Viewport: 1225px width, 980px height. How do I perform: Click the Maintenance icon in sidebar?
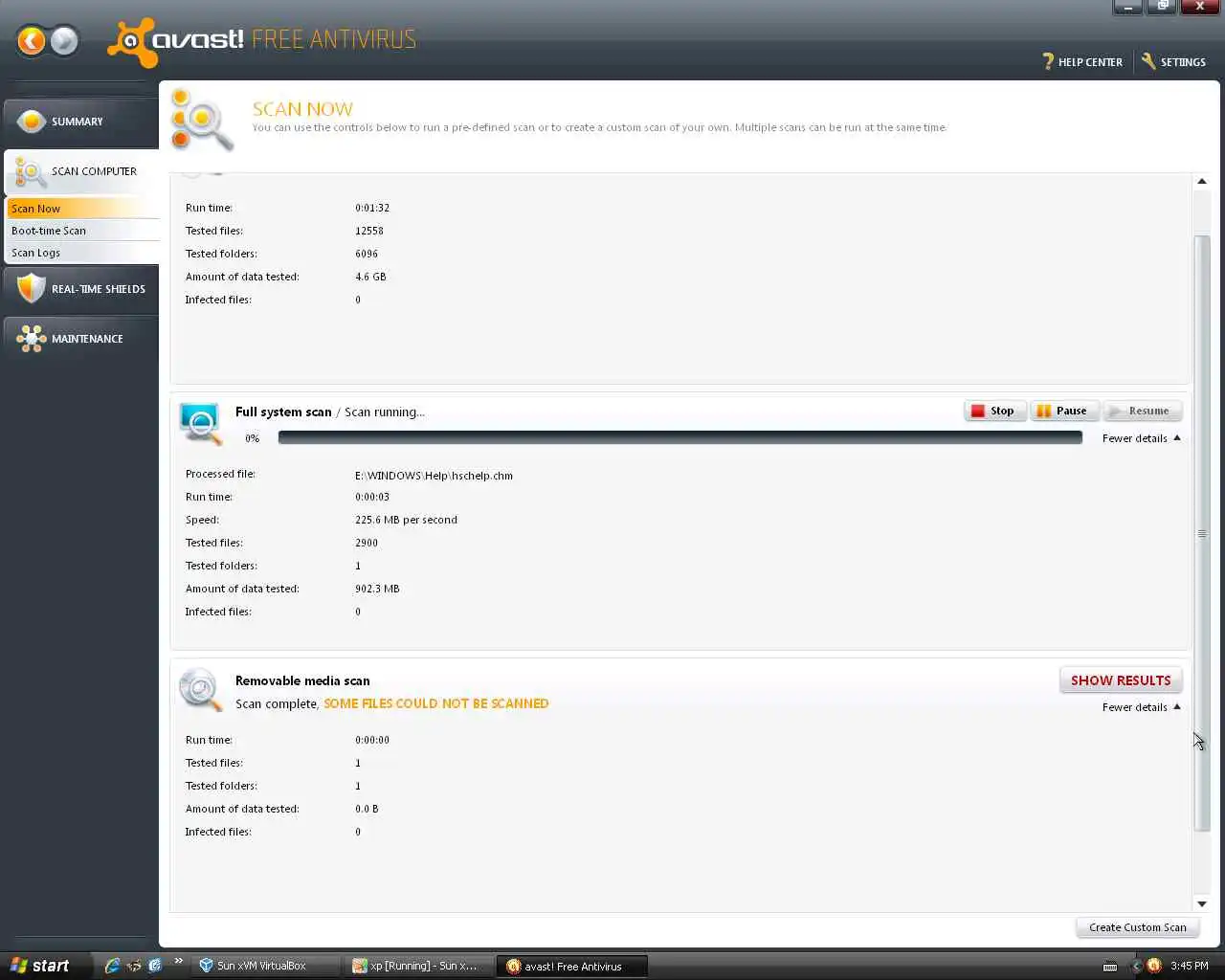32,339
